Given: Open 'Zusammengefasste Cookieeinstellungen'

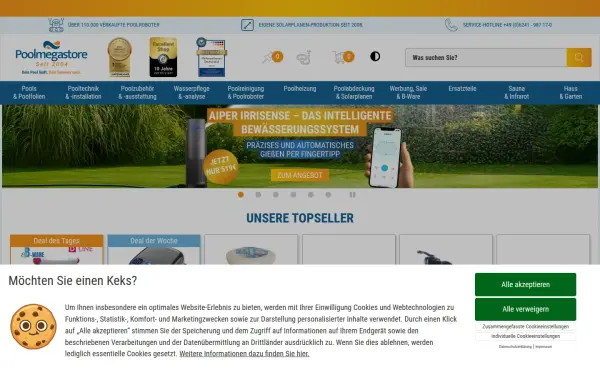Looking at the screenshot, I should click(525, 326).
